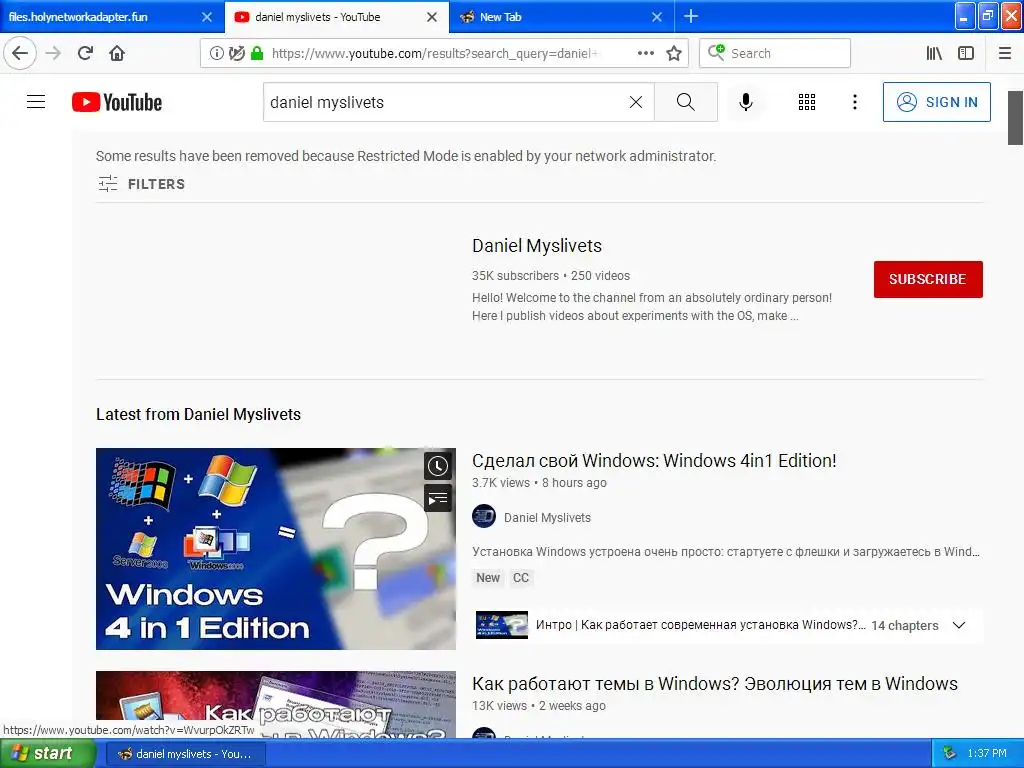Close the daniel myslivets YouTube tab
This screenshot has width=1024, height=768.
432,17
